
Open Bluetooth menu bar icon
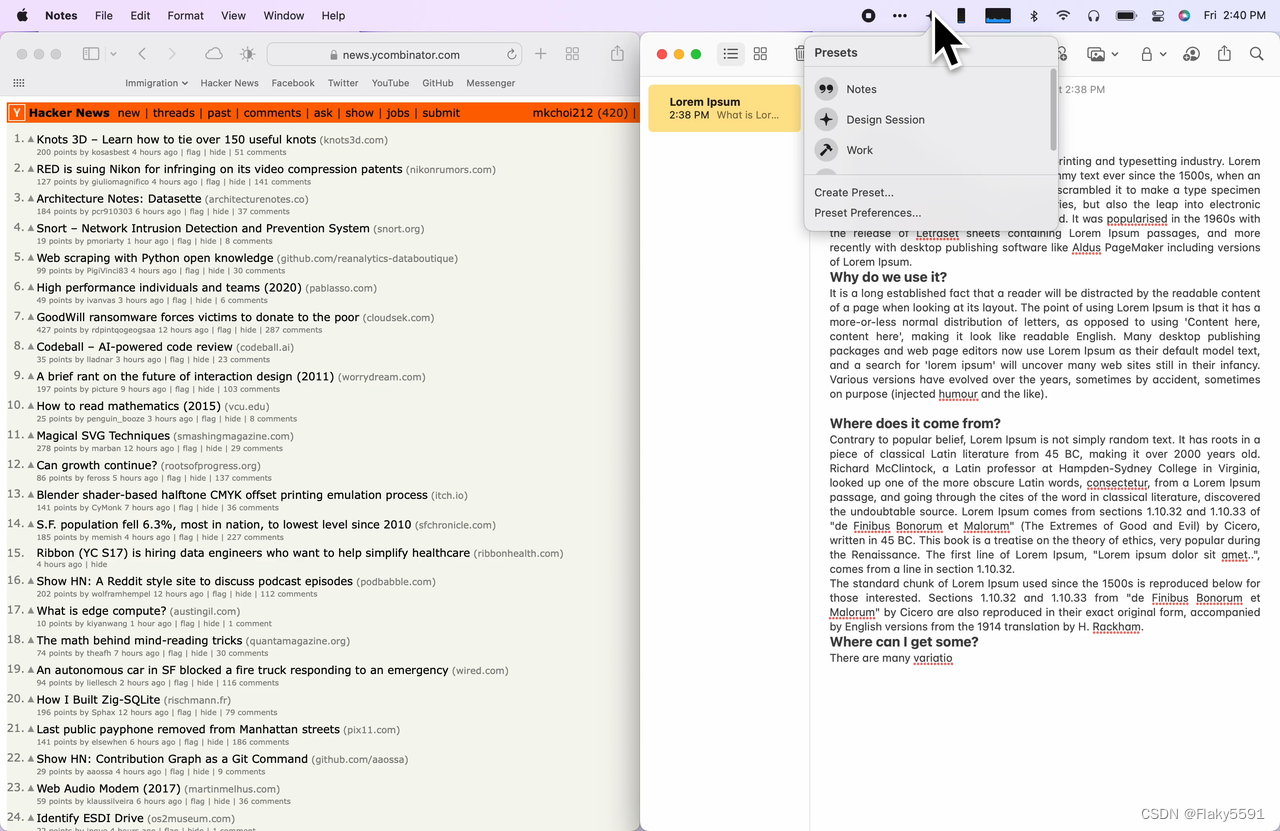1034,15
